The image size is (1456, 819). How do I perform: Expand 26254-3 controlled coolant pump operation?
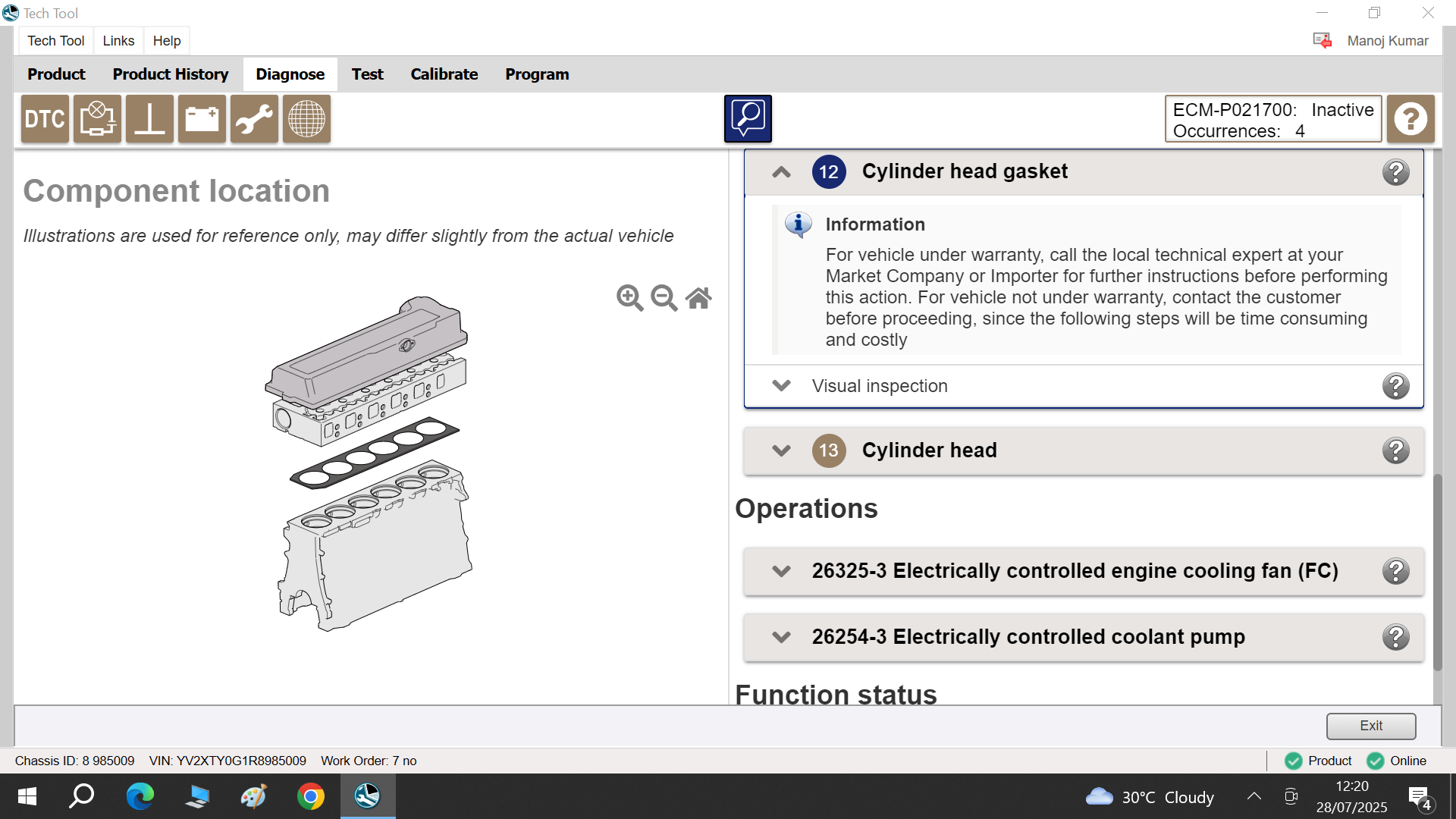tap(781, 637)
